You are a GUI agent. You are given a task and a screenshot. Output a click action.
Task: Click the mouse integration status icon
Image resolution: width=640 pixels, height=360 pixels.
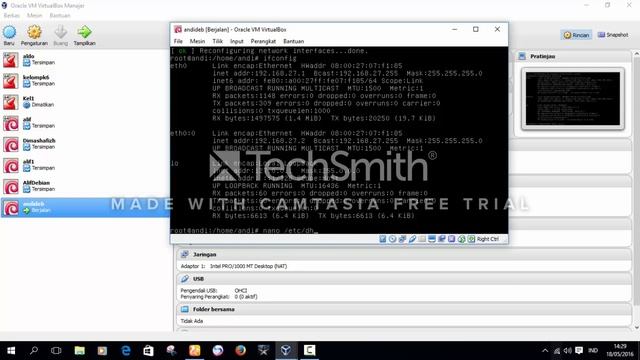[462, 239]
